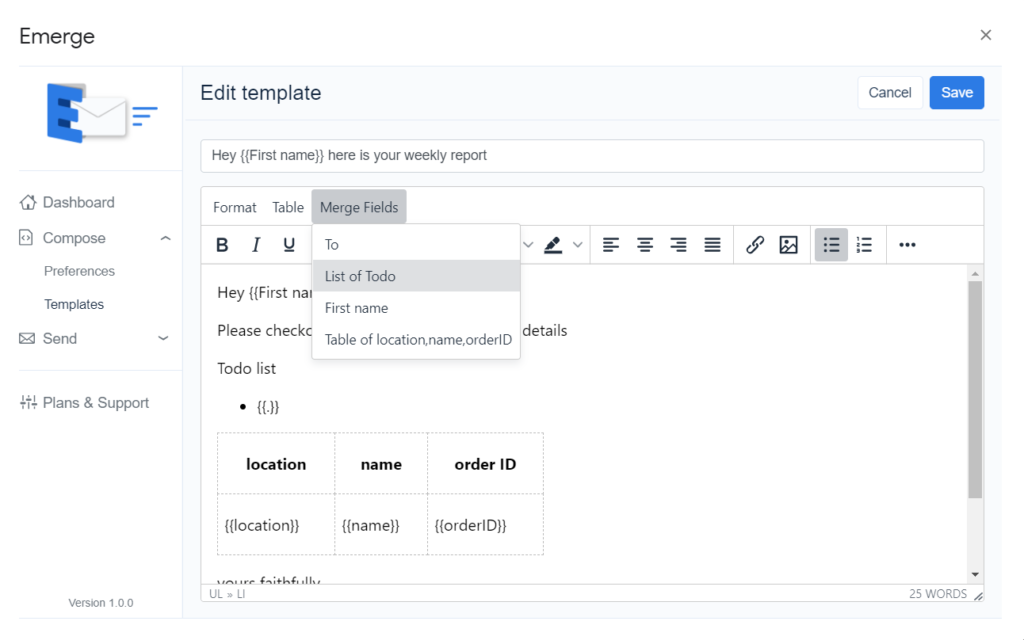This screenshot has width=1024, height=640.
Task: Save the template
Action: point(956,93)
